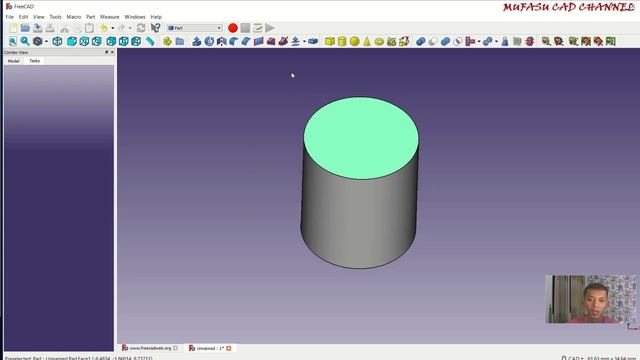Create a Torus primitive

point(379,41)
